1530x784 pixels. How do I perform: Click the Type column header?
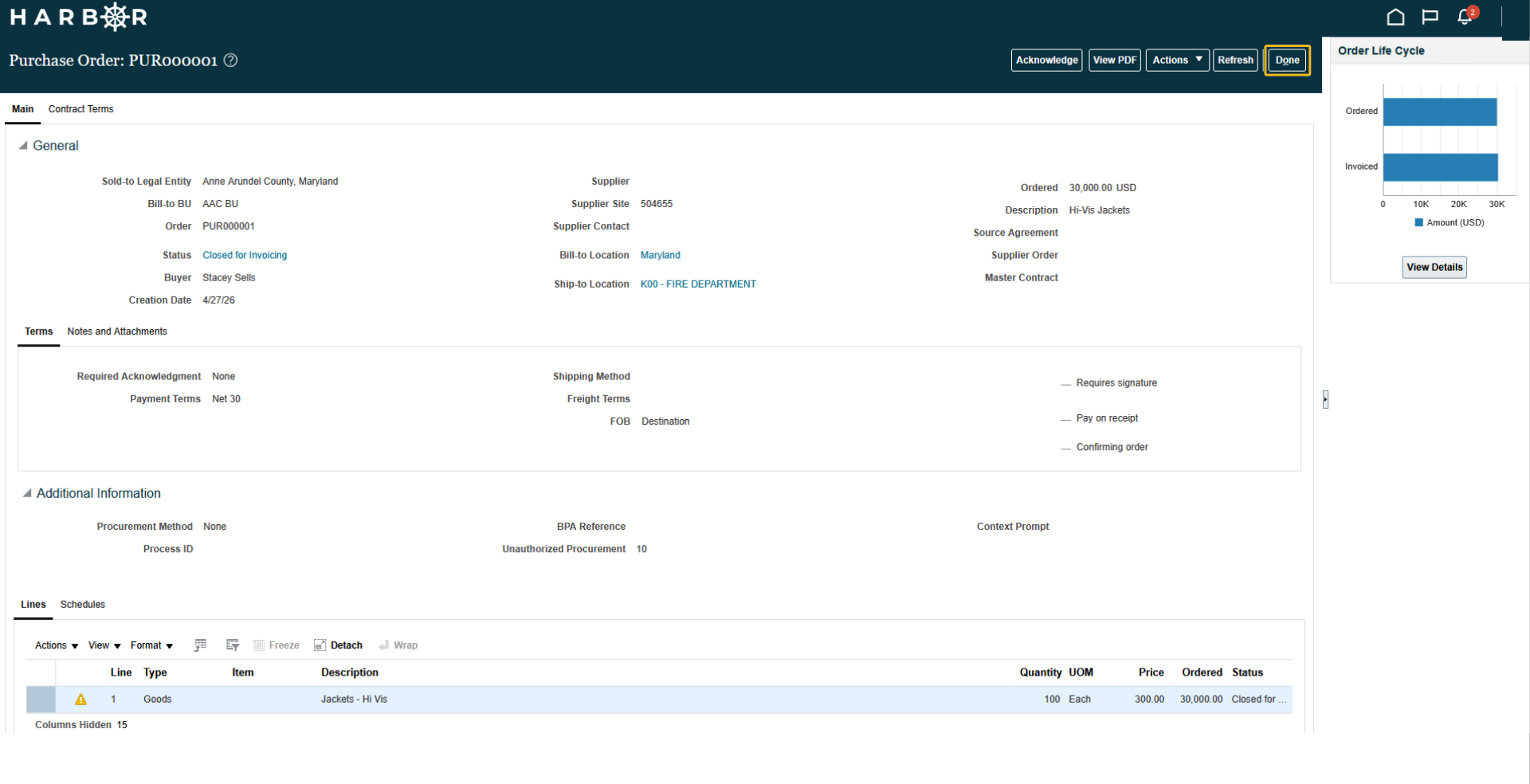tap(155, 672)
